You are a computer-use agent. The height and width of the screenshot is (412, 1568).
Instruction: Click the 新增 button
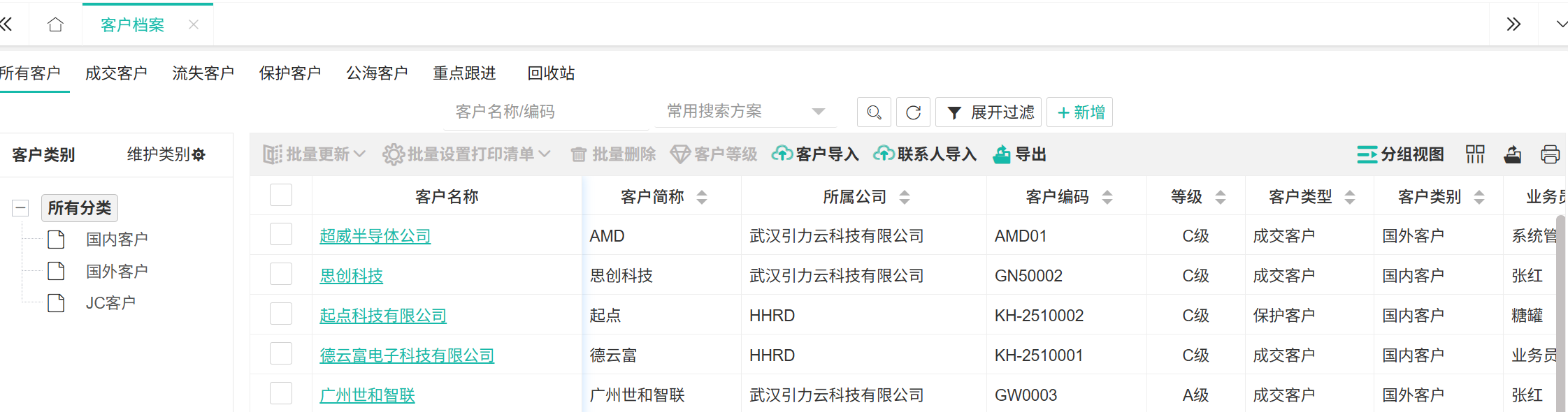1080,112
